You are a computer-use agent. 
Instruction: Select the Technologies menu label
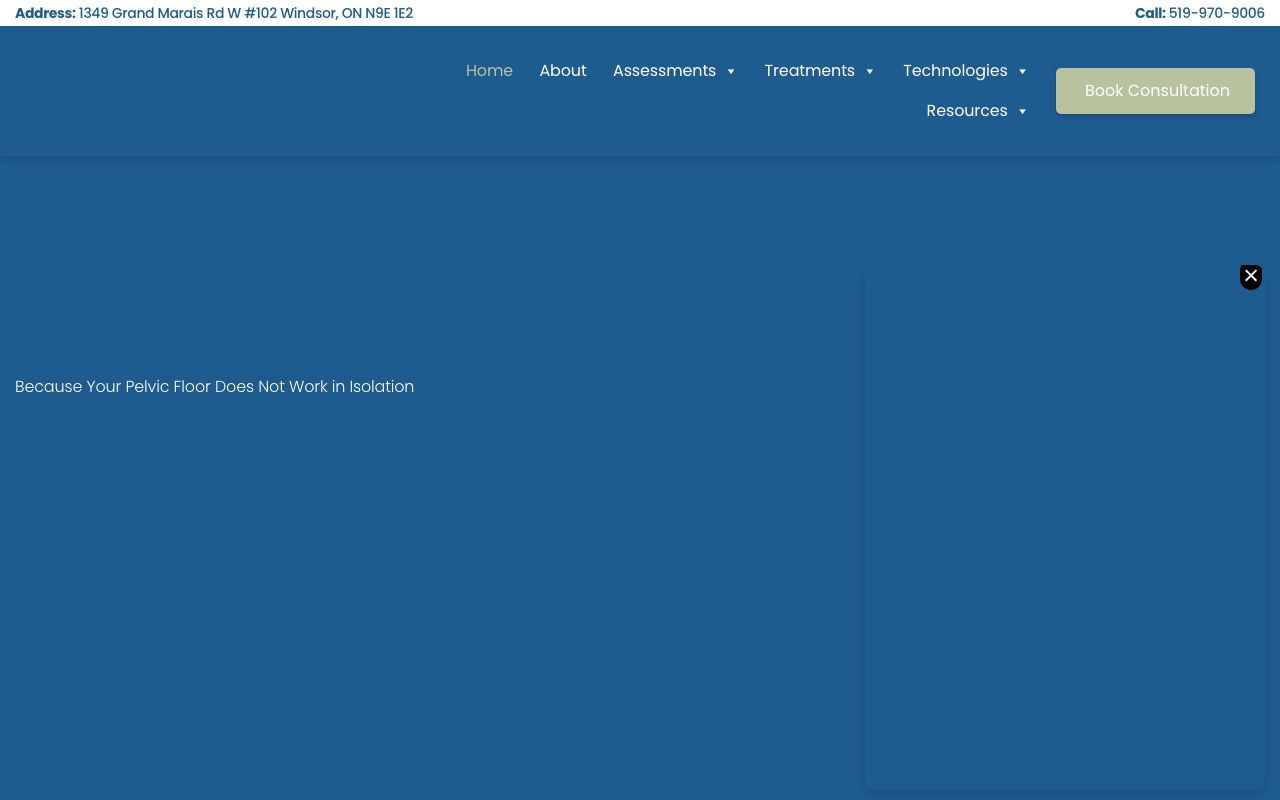point(955,71)
